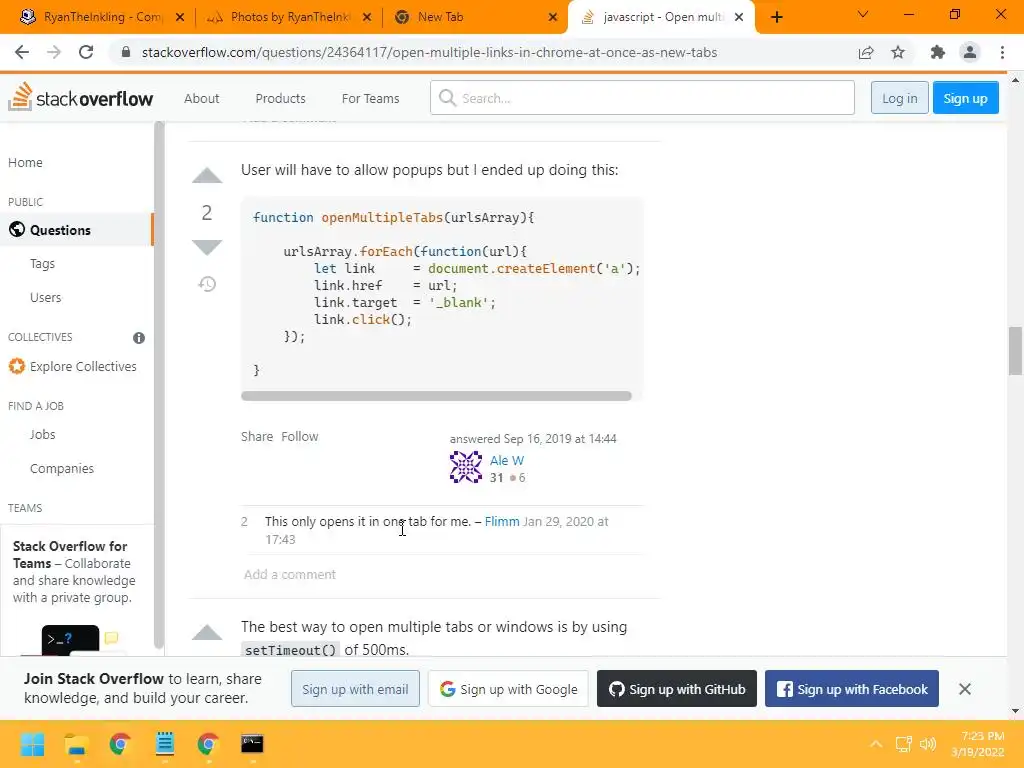Open the Products menu
This screenshot has height=768, width=1024.
point(280,98)
